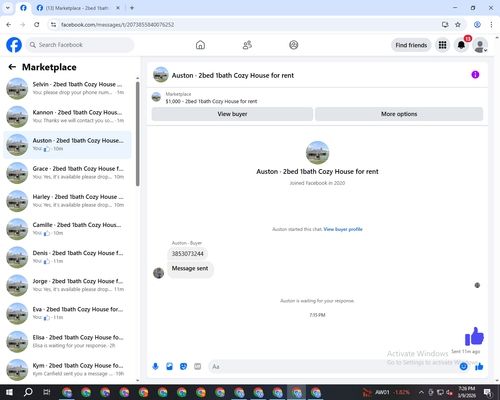Image resolution: width=500 pixels, height=400 pixels.
Task: Open the Chrome three-dot menu
Action: click(x=491, y=25)
